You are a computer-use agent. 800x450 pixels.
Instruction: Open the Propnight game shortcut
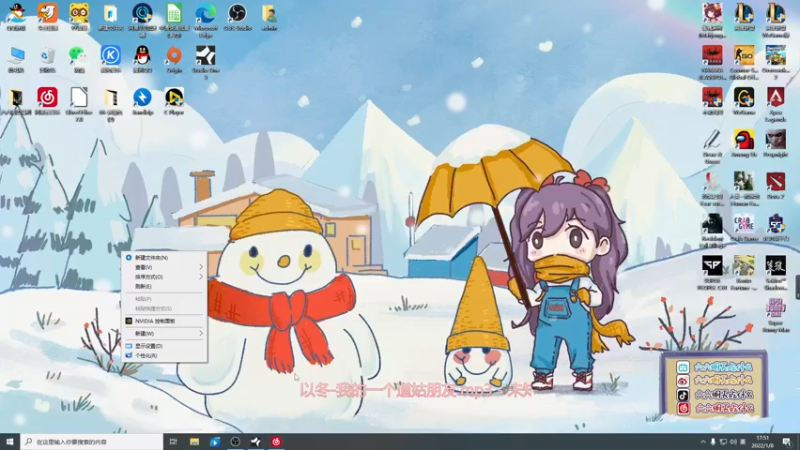(x=776, y=143)
